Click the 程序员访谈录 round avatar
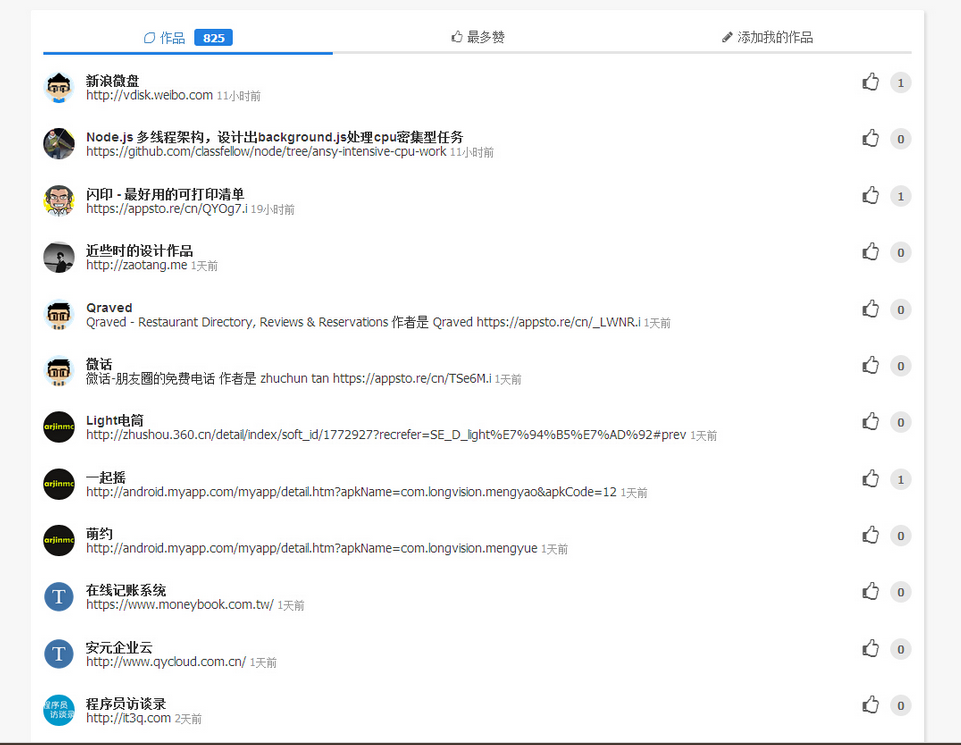This screenshot has width=961, height=745. tap(59, 710)
